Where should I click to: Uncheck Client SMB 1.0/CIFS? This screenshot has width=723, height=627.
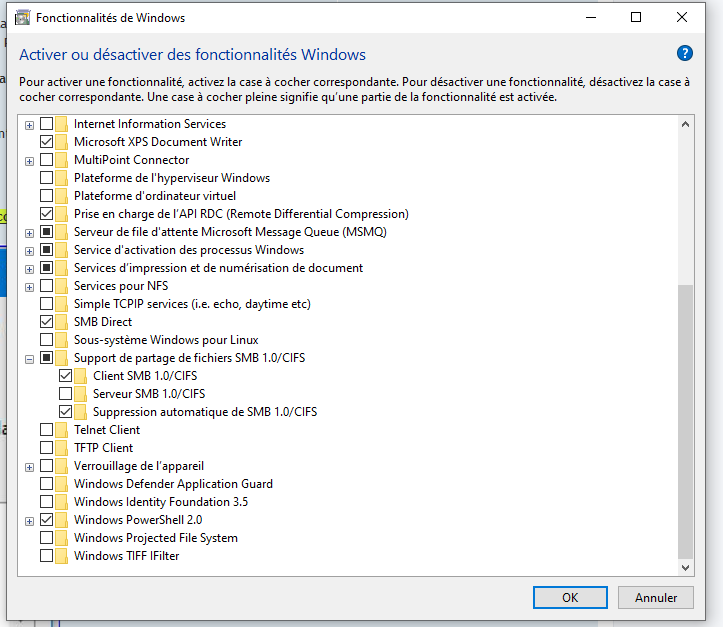(x=65, y=375)
